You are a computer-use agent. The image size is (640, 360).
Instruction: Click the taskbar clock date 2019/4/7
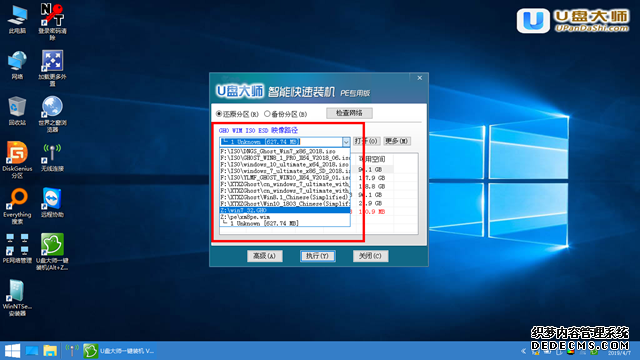click(x=619, y=353)
